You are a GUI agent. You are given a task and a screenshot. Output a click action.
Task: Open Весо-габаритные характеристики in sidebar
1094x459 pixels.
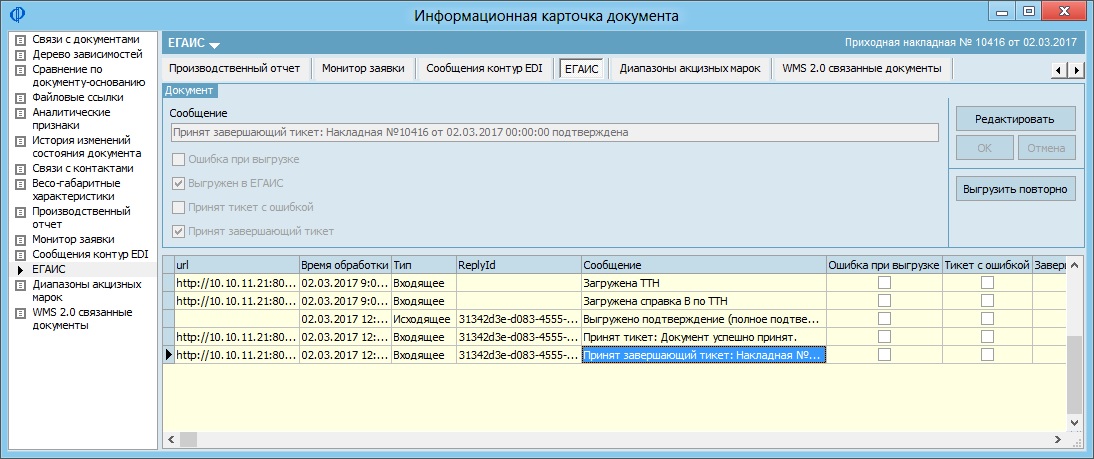(x=77, y=190)
